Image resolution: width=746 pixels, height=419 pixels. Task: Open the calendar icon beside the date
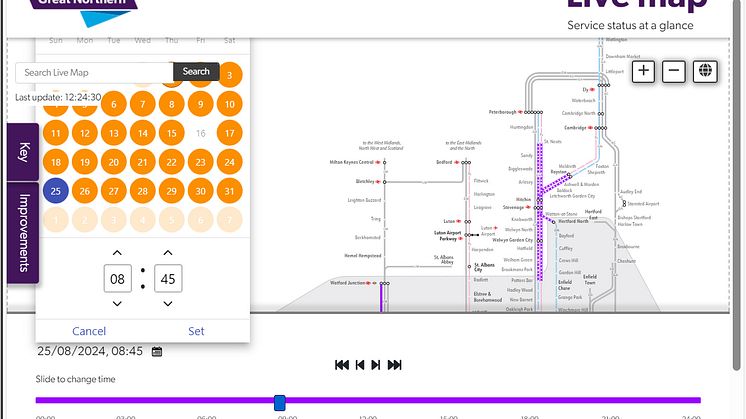157,352
